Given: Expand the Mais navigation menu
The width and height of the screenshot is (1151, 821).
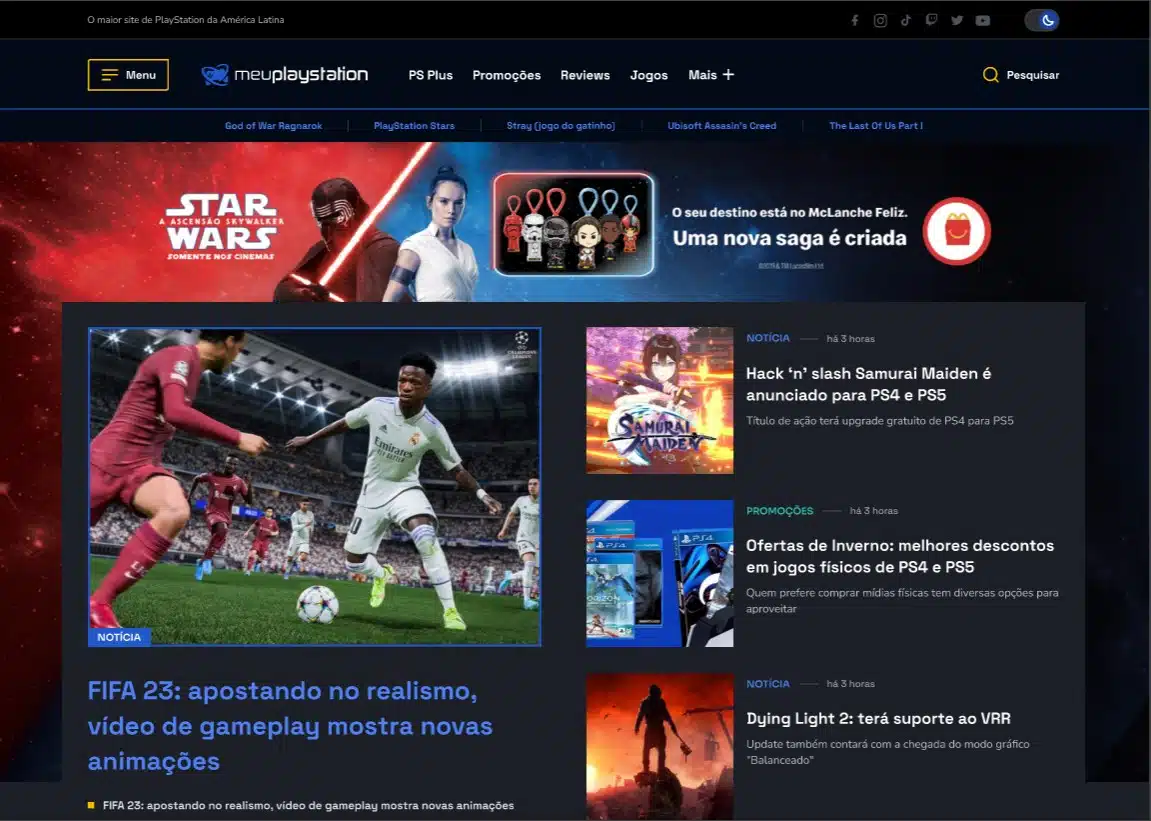Looking at the screenshot, I should (x=710, y=74).
